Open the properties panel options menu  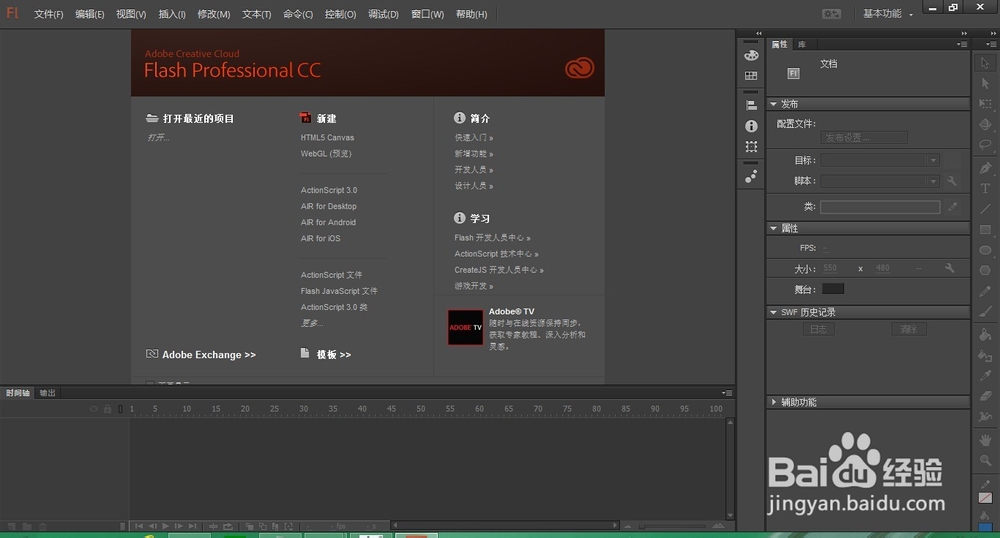[x=962, y=44]
